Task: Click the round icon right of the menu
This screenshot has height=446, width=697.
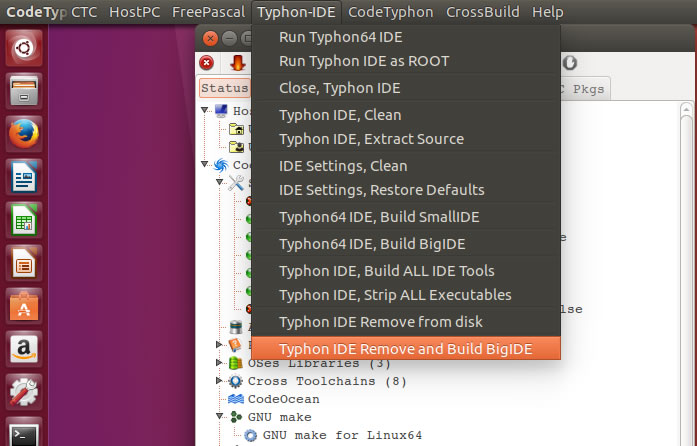Action: tap(570, 63)
